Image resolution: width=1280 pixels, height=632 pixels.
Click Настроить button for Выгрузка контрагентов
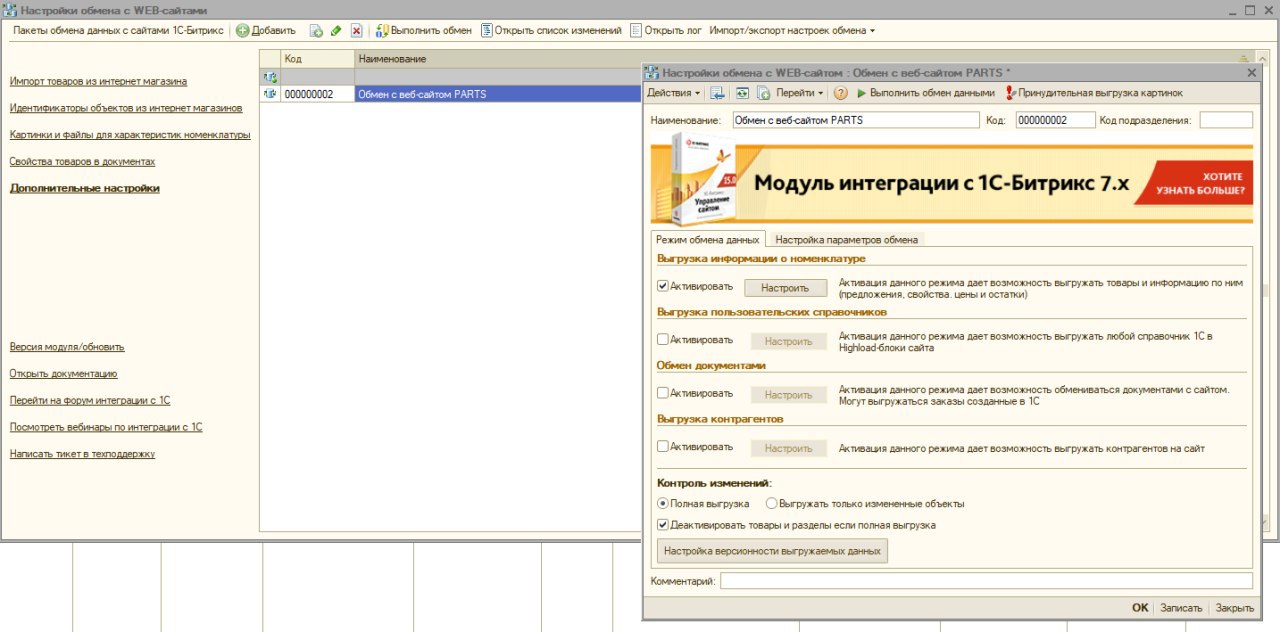[789, 449]
